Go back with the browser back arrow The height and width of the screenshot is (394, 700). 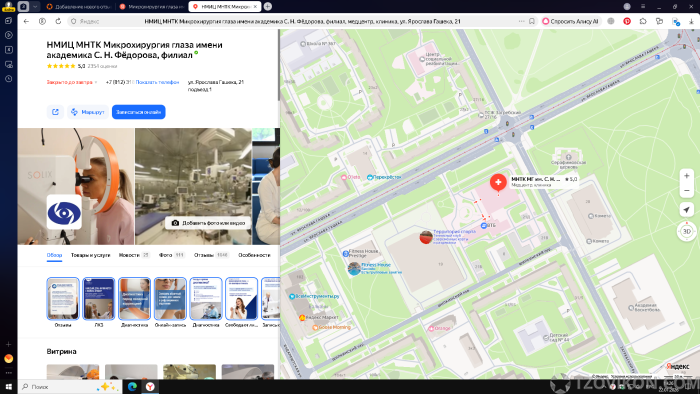click(x=26, y=21)
